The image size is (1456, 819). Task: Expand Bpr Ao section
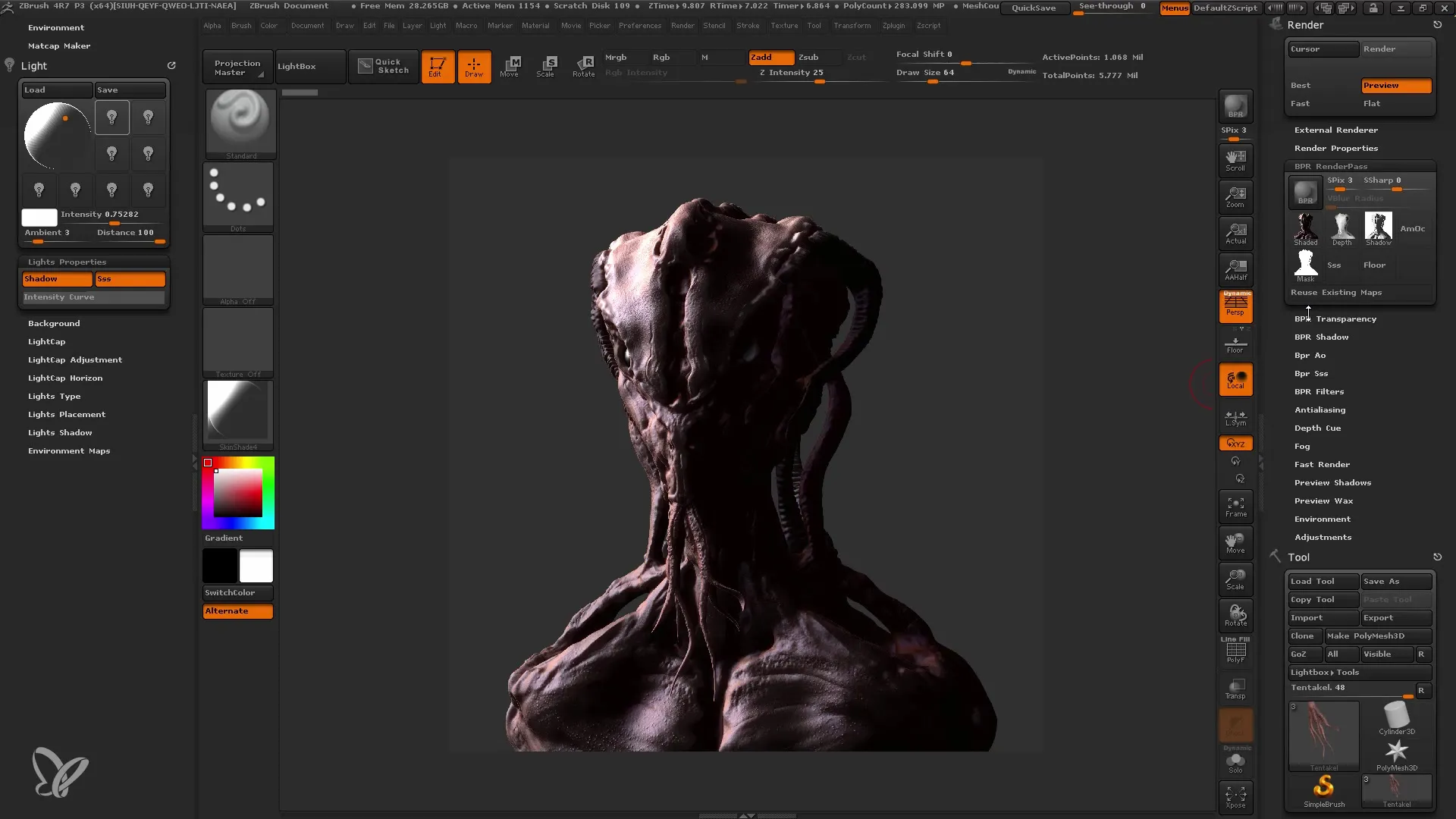tap(1310, 355)
